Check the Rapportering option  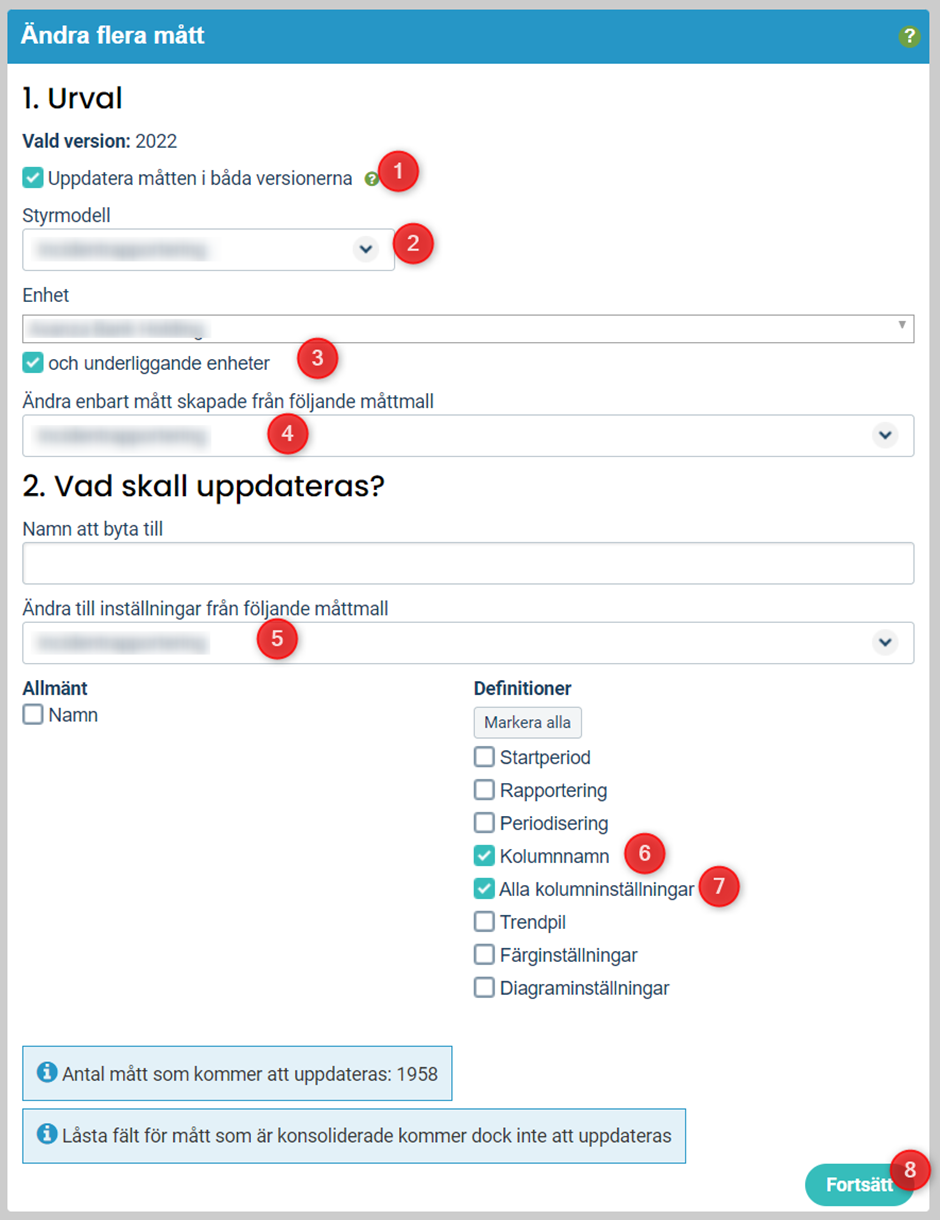pos(484,790)
